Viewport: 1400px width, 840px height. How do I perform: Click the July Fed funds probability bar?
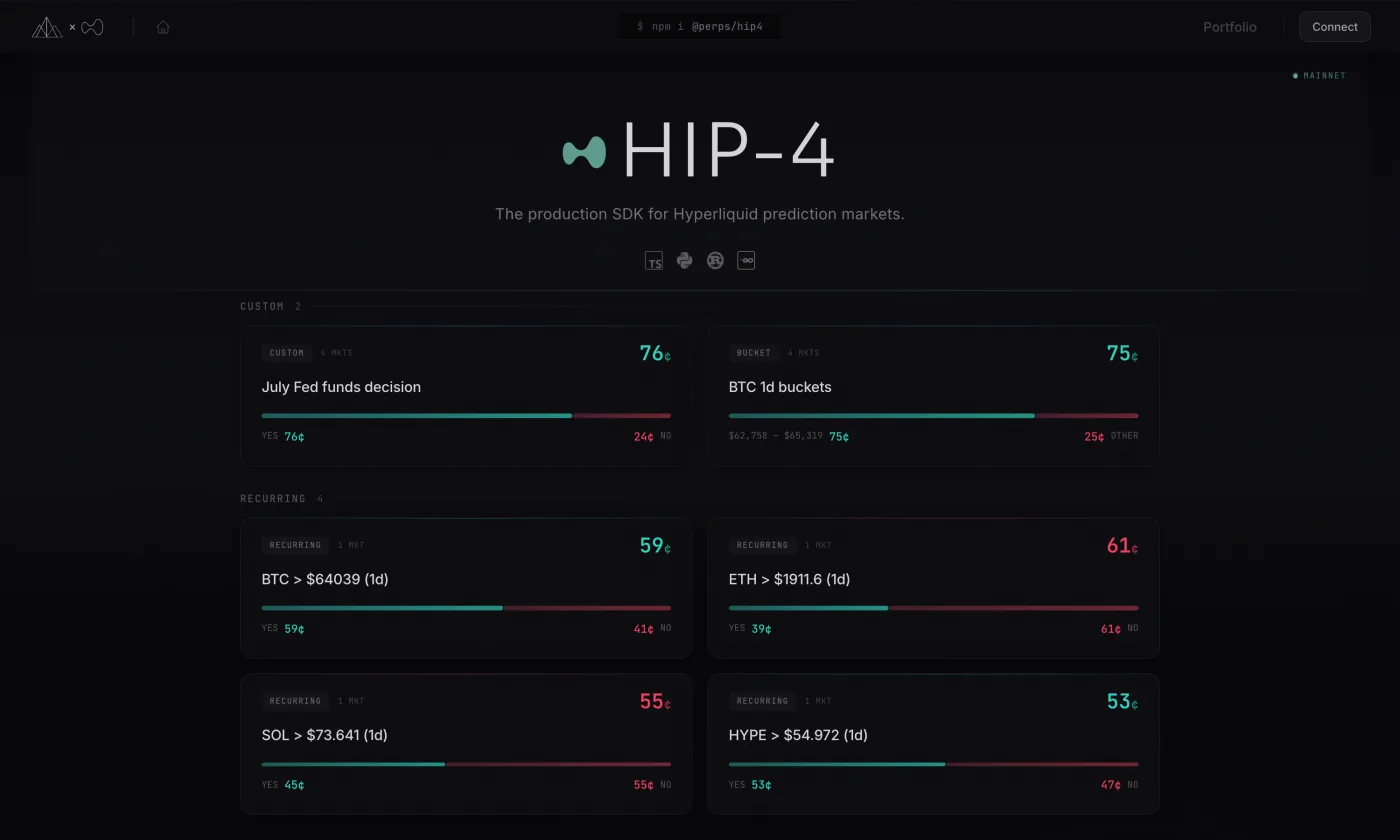pyautogui.click(x=466, y=416)
